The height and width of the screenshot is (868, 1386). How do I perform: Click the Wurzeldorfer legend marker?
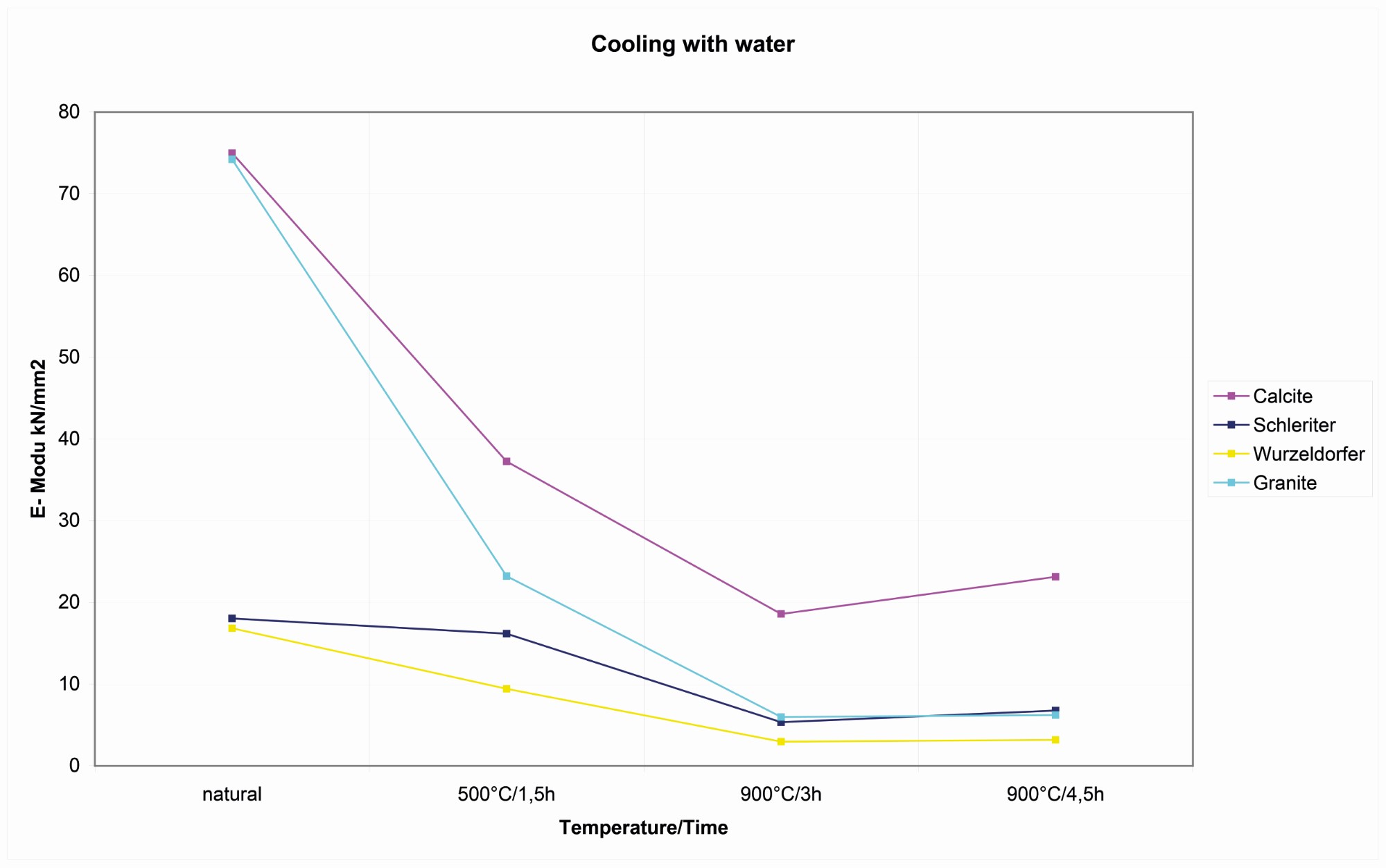1231,454
